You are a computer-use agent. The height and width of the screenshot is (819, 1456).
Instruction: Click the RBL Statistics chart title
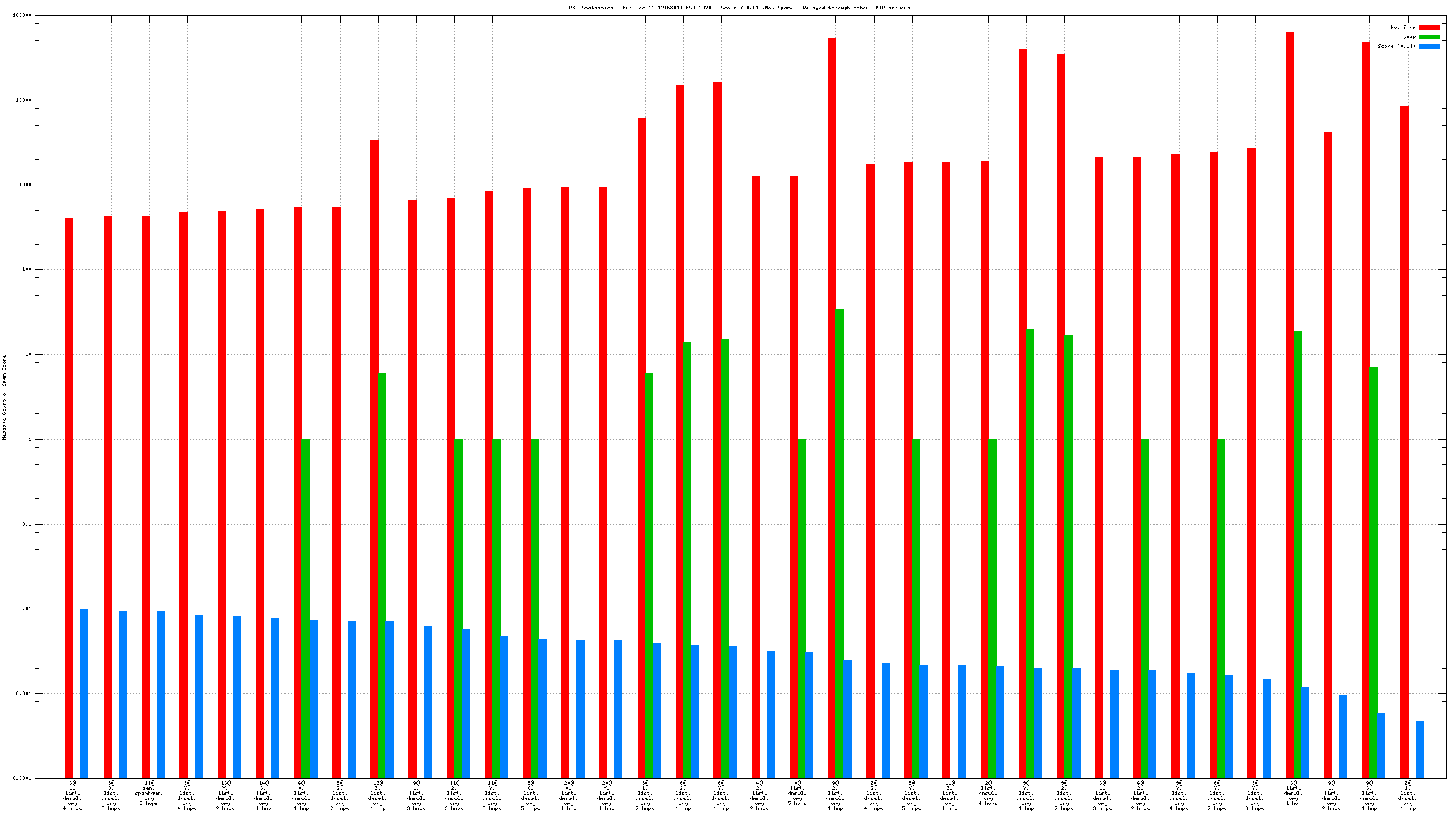tap(739, 8)
